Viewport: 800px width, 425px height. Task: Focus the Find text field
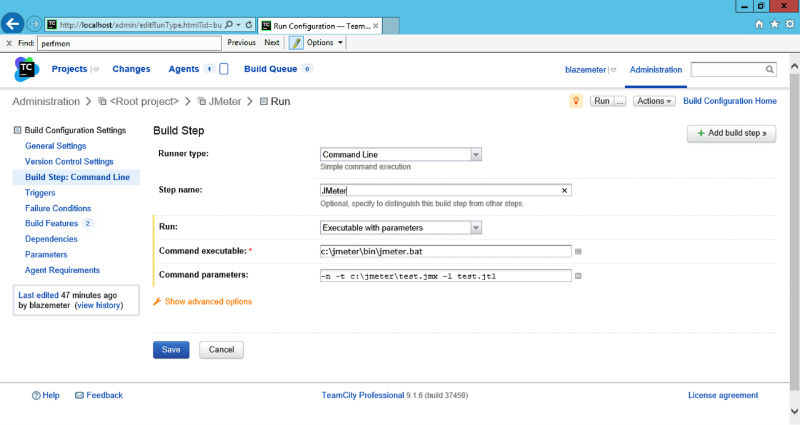coord(129,43)
